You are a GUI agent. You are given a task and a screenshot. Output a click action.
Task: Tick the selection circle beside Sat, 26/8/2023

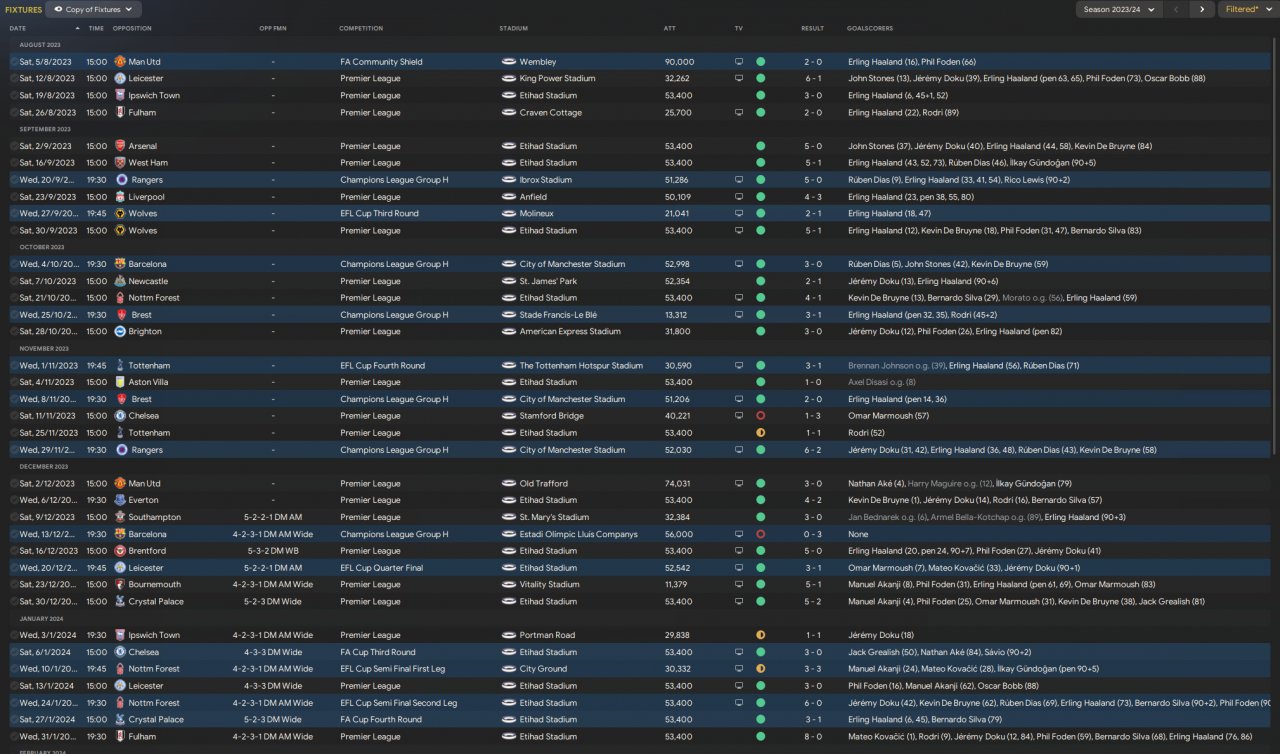(x=14, y=112)
